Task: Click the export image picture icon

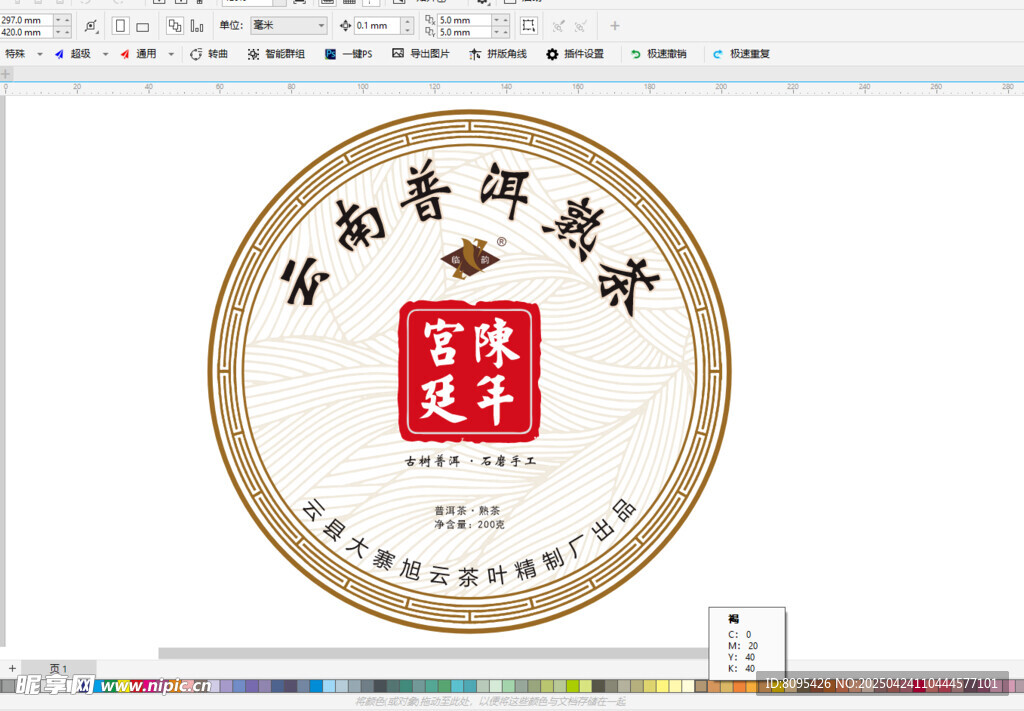Action: click(398, 54)
